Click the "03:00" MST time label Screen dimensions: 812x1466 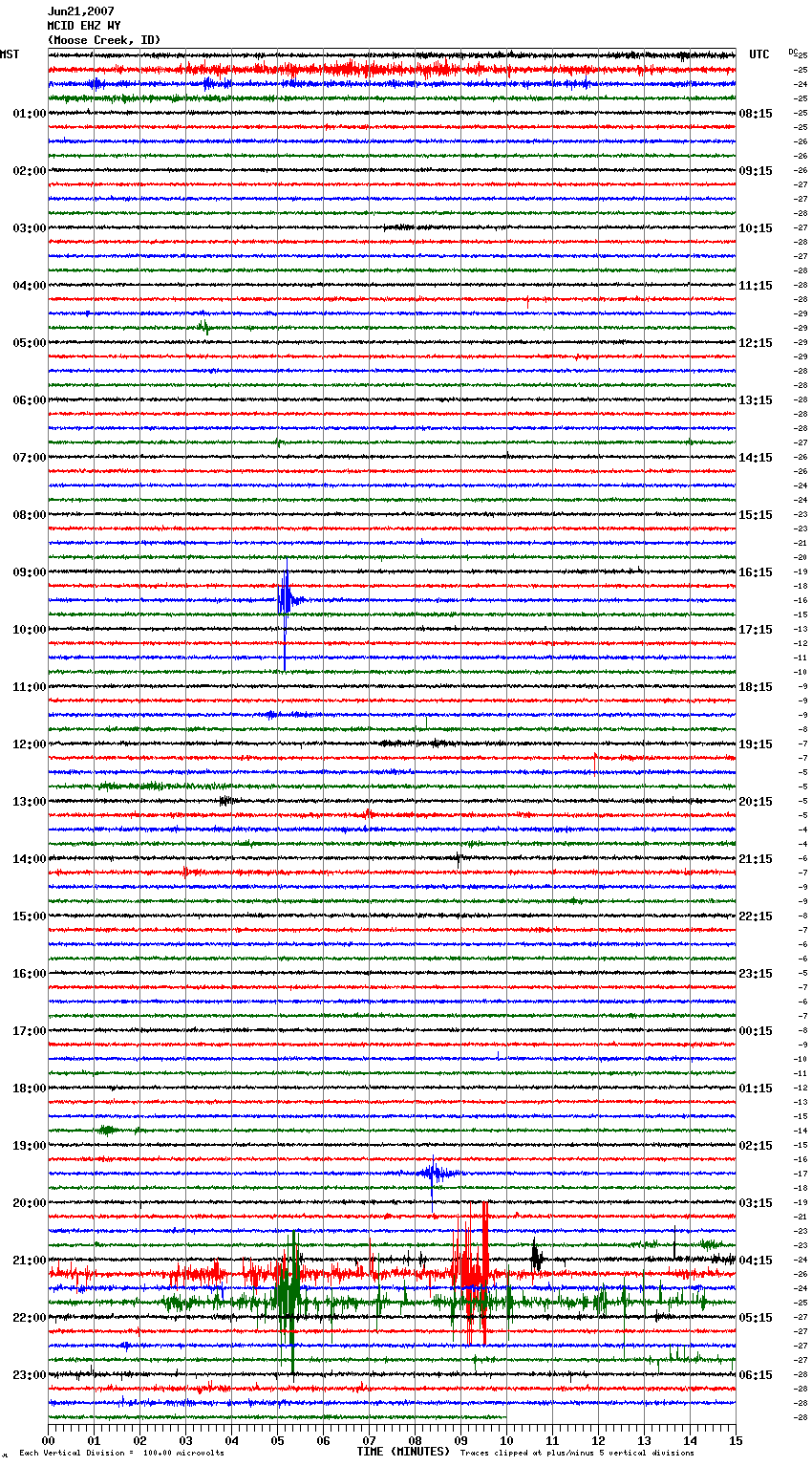click(x=30, y=228)
